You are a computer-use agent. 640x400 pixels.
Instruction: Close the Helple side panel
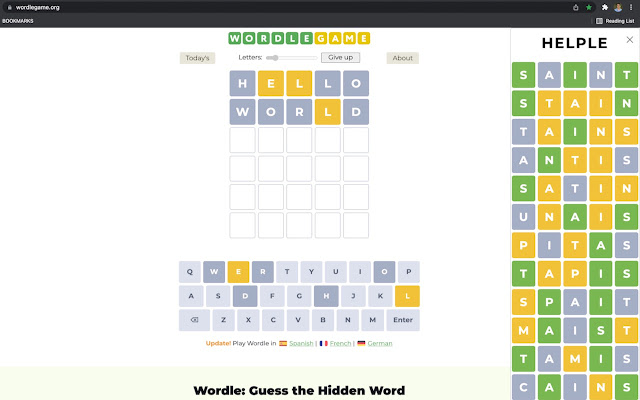(629, 40)
